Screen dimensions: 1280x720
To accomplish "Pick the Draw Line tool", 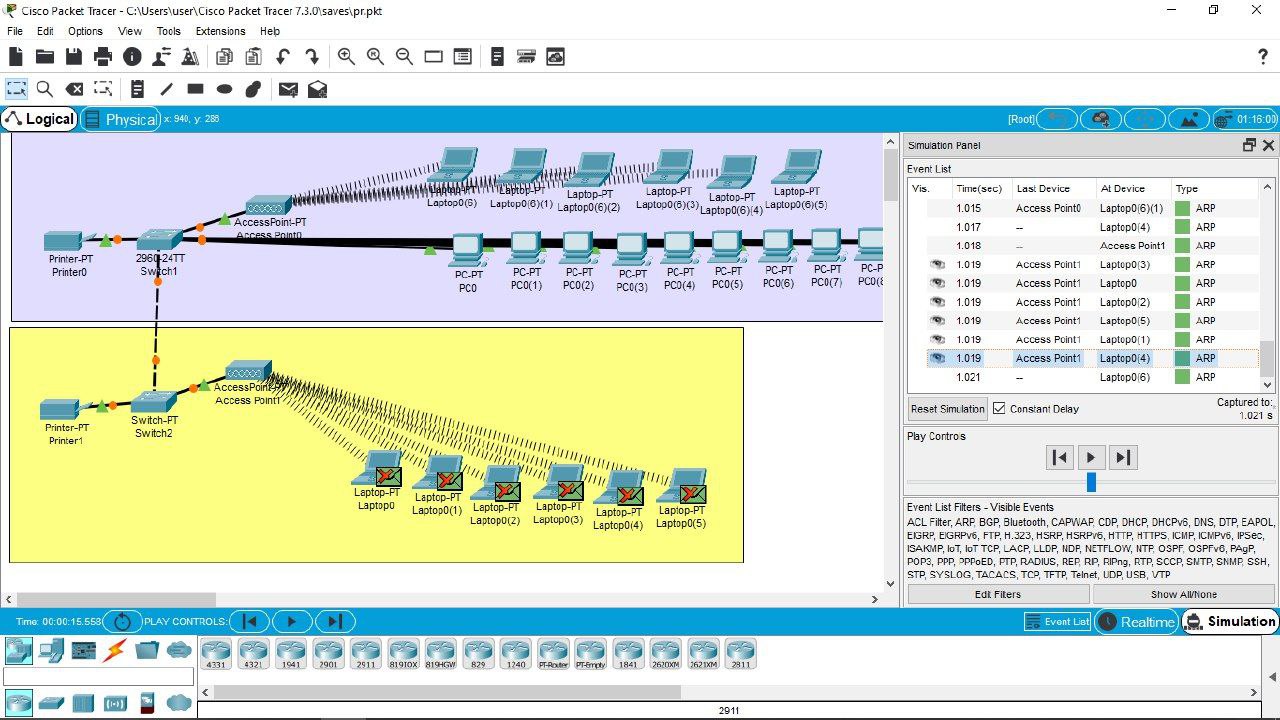I will click(166, 89).
